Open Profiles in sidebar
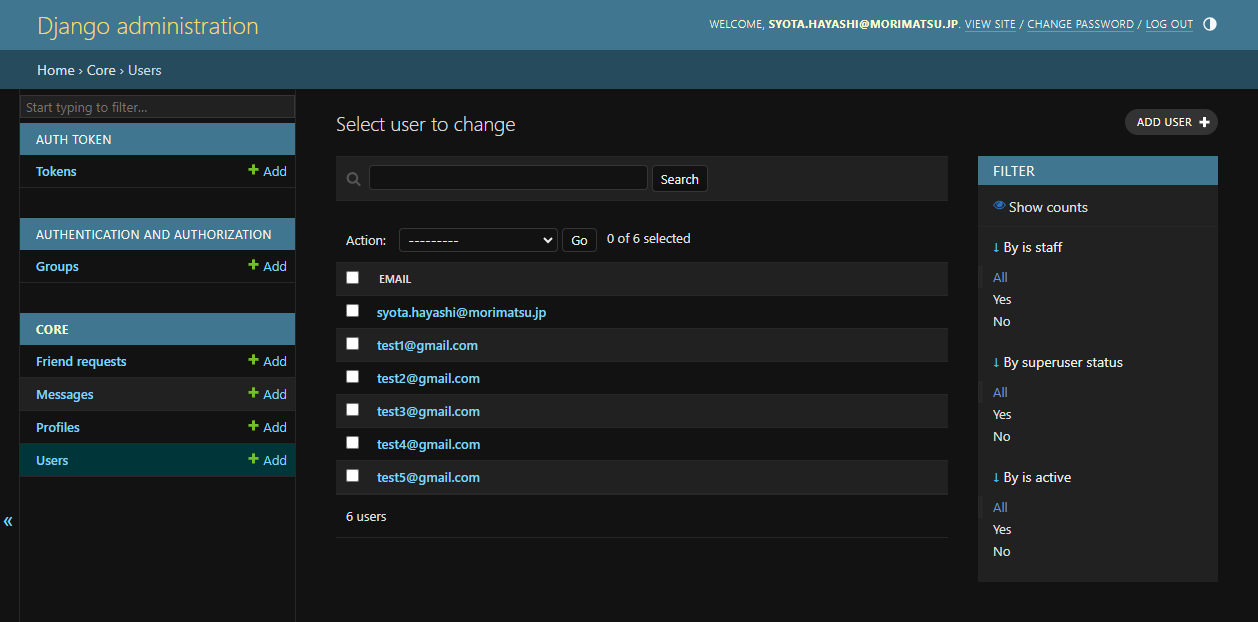This screenshot has width=1258, height=622. 58,427
